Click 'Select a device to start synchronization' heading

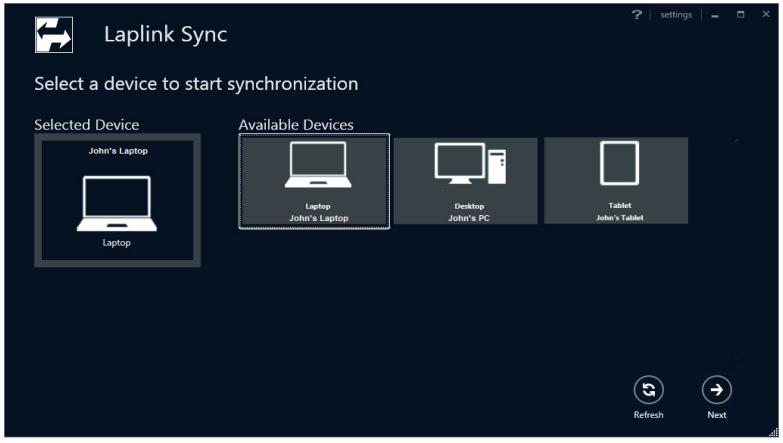coord(196,84)
